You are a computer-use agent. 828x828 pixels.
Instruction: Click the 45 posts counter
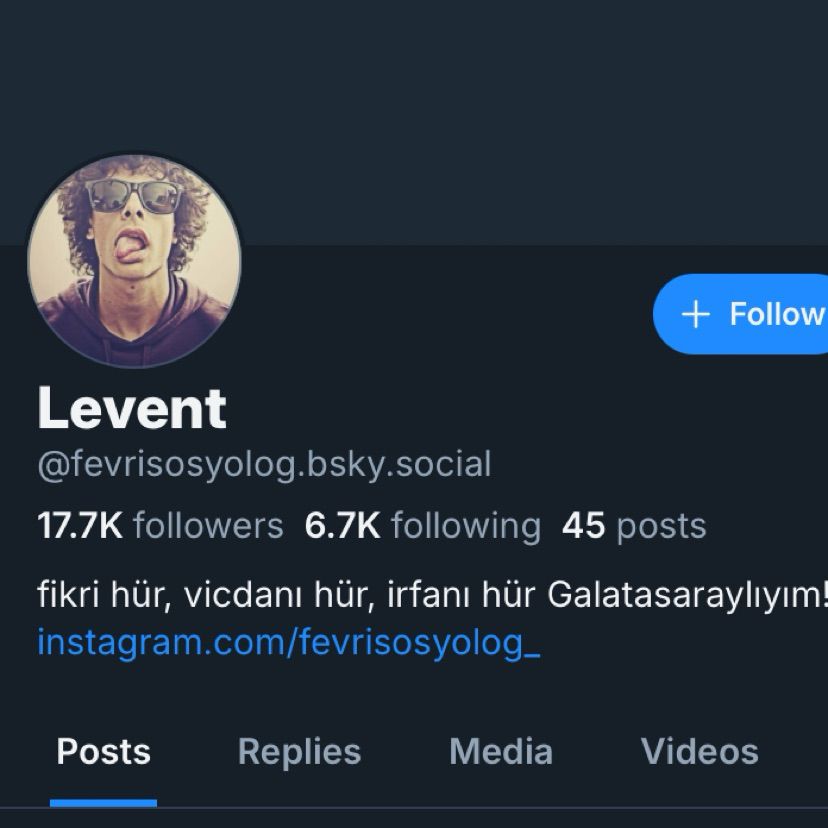pyautogui.click(x=634, y=526)
